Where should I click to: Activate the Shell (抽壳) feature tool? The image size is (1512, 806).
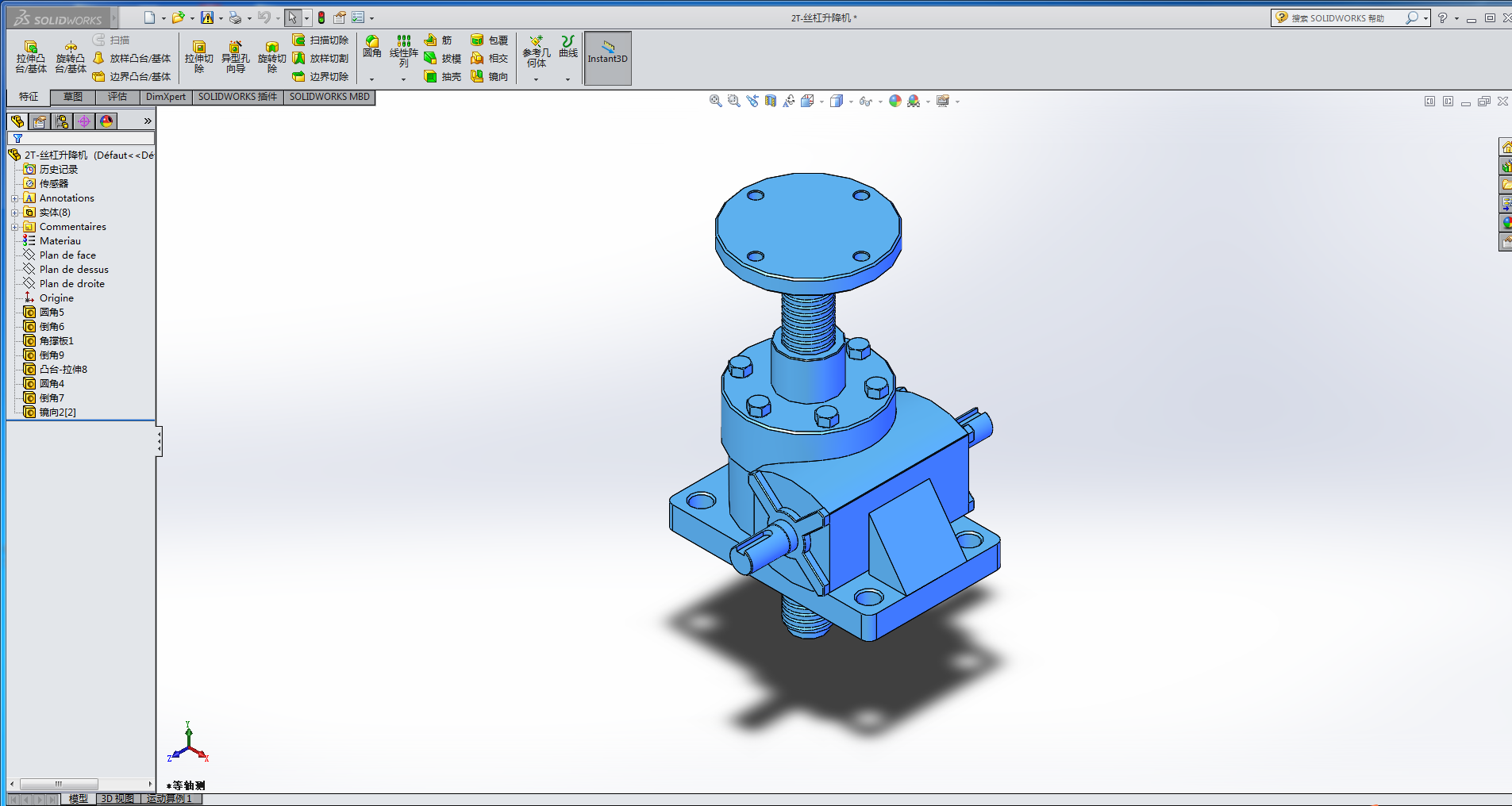pyautogui.click(x=443, y=77)
